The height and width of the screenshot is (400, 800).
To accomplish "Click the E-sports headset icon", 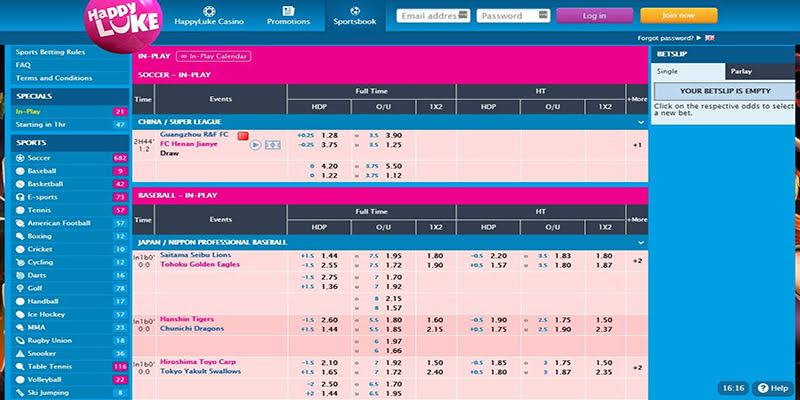I will 20,197.
